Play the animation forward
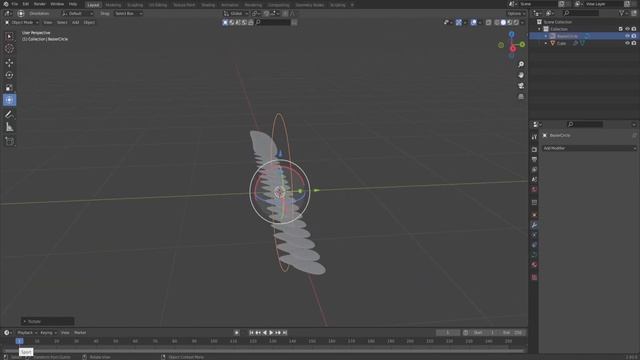The image size is (640, 360). pyautogui.click(x=271, y=333)
